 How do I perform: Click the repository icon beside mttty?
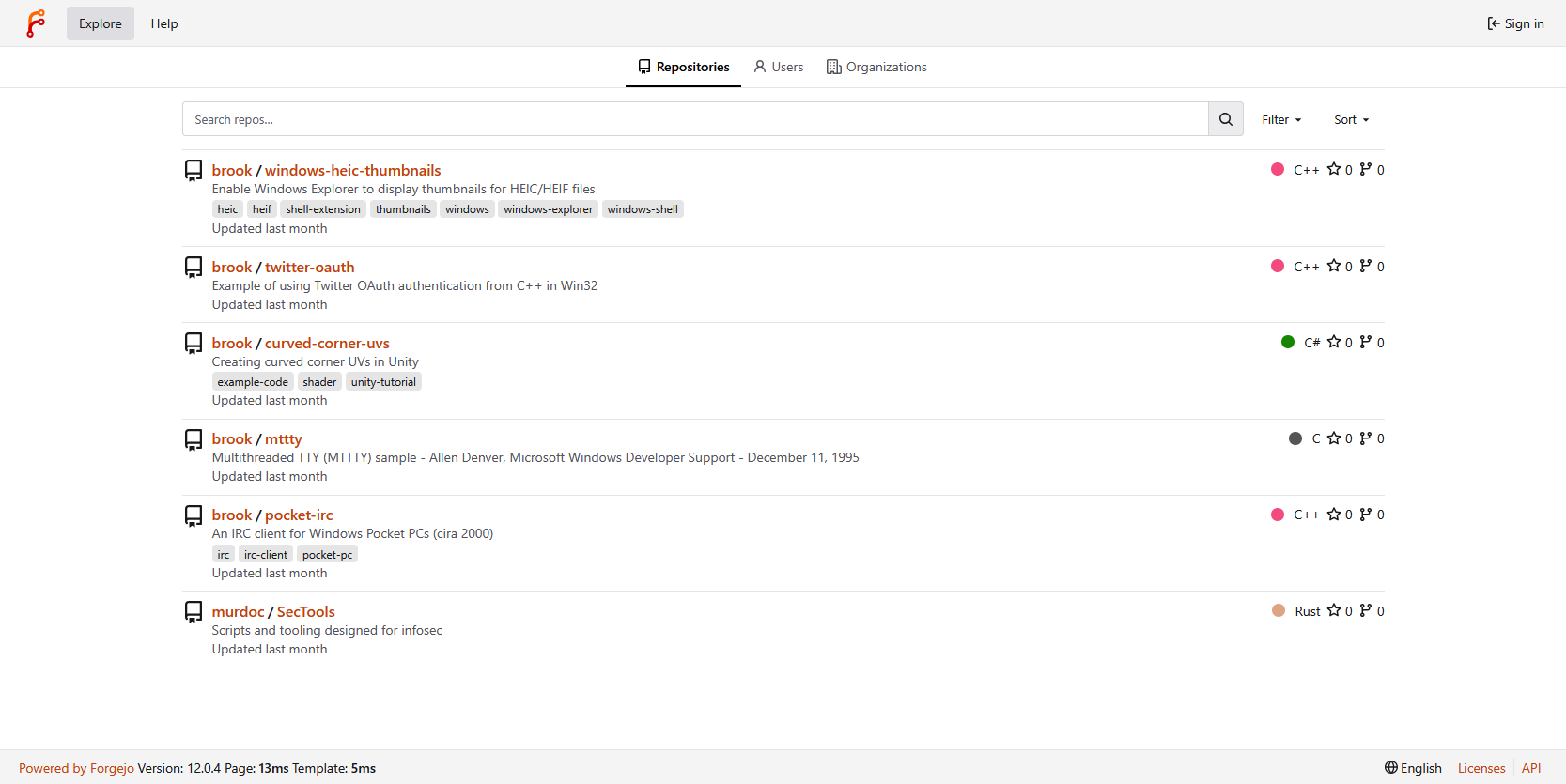click(x=194, y=438)
